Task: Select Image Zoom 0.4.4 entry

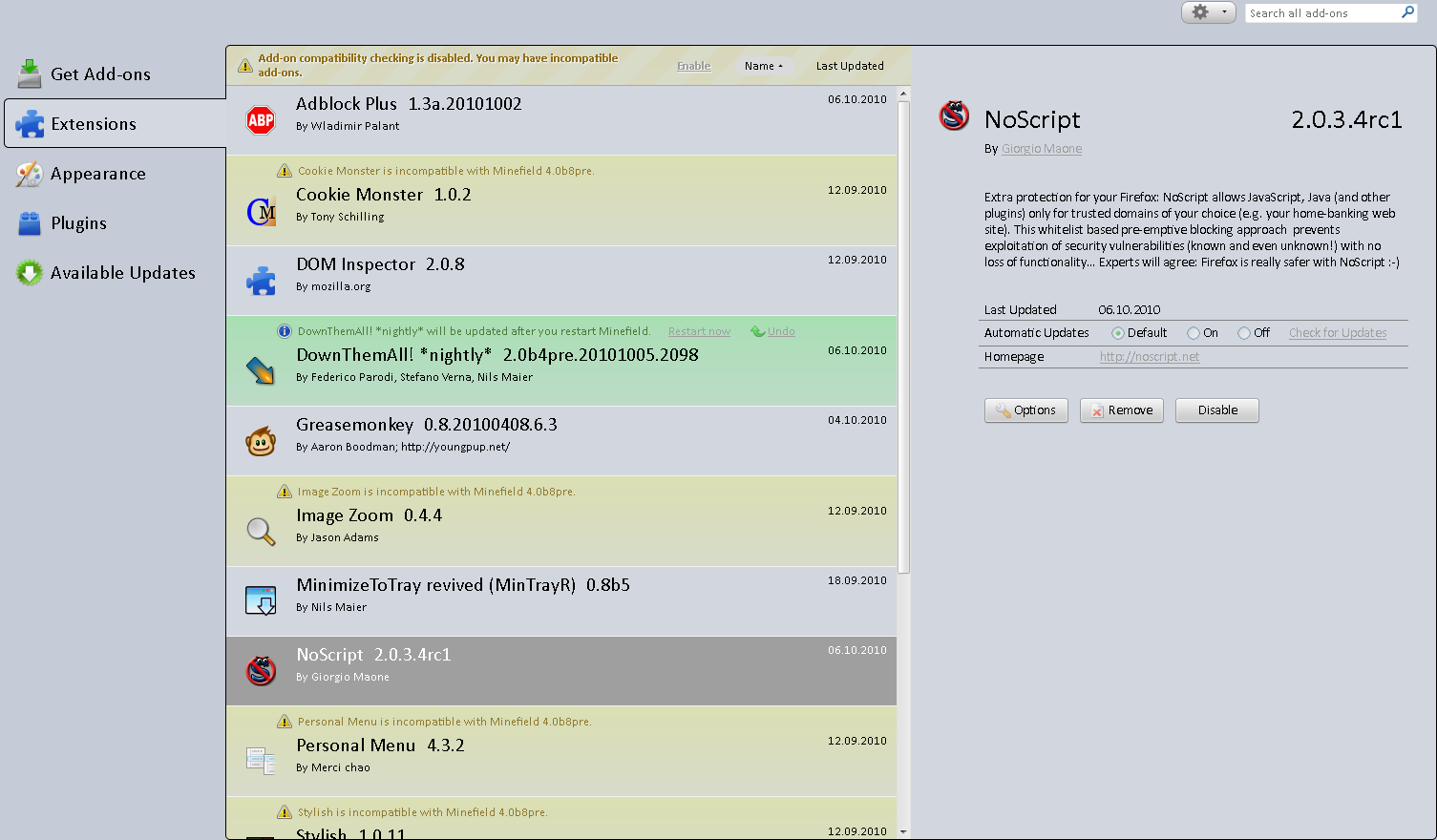Action: pyautogui.click(x=561, y=521)
